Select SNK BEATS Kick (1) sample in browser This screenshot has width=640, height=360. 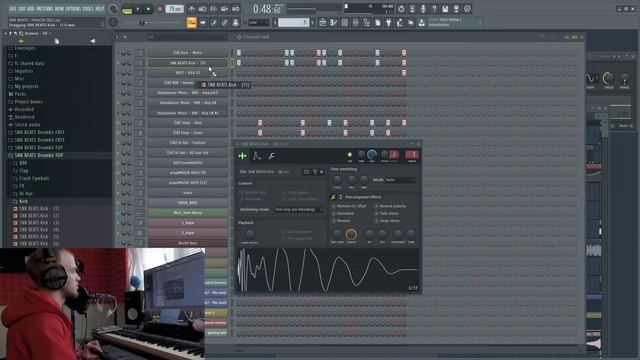coord(39,209)
